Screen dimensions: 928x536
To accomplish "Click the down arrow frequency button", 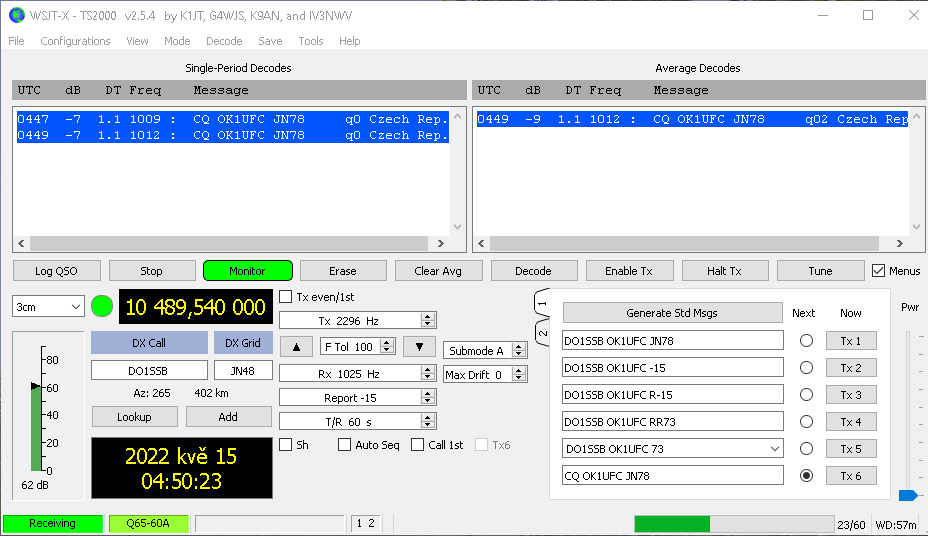I will coord(420,347).
